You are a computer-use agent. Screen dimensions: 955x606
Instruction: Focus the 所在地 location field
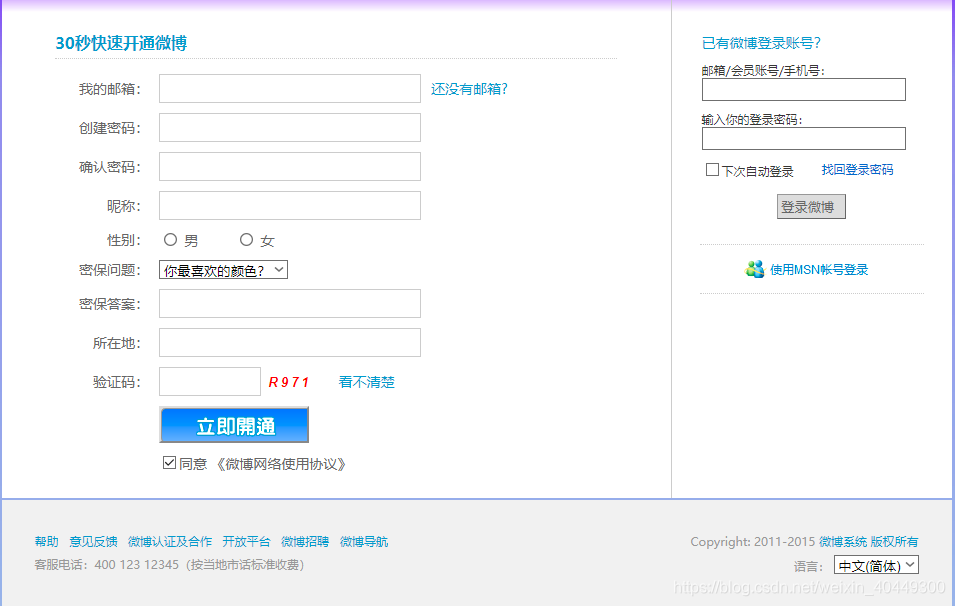(x=290, y=342)
